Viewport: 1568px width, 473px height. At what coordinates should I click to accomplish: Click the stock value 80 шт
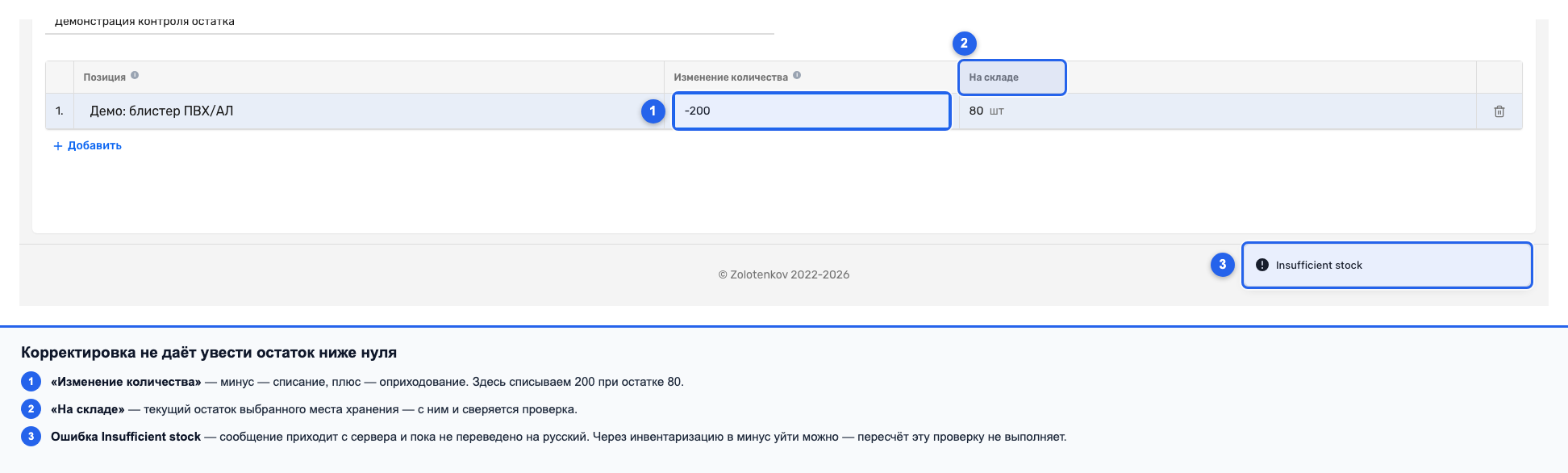tap(986, 111)
